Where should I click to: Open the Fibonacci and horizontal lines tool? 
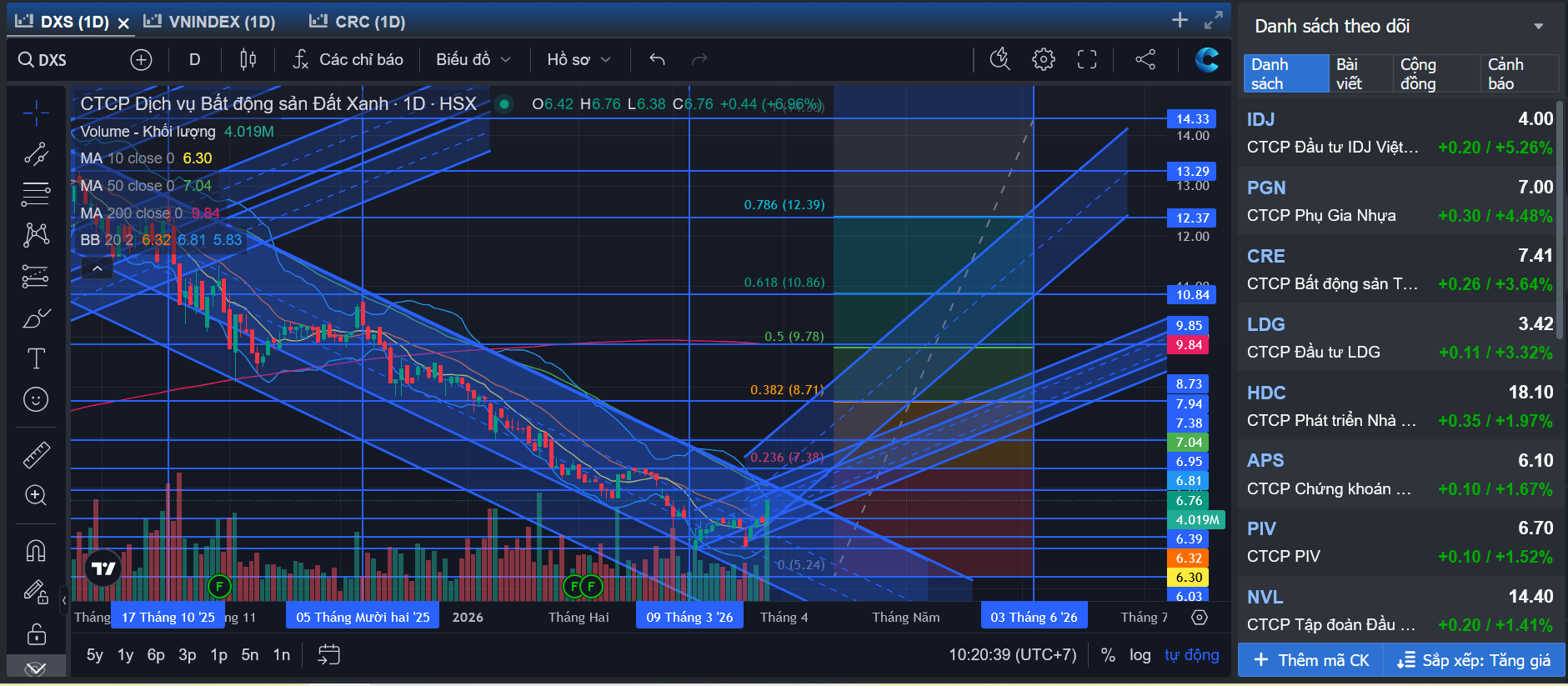(36, 194)
